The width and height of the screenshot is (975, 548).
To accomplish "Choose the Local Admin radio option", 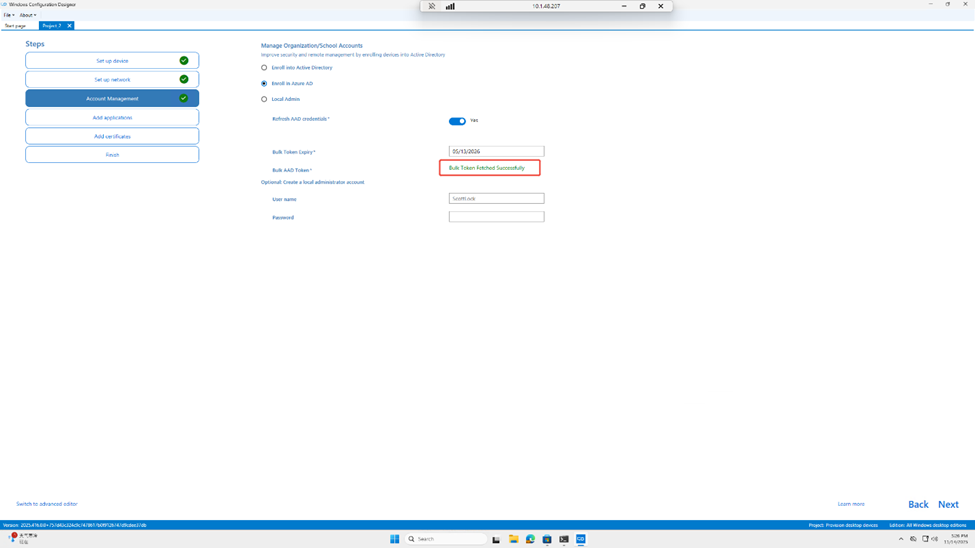I will (x=264, y=99).
